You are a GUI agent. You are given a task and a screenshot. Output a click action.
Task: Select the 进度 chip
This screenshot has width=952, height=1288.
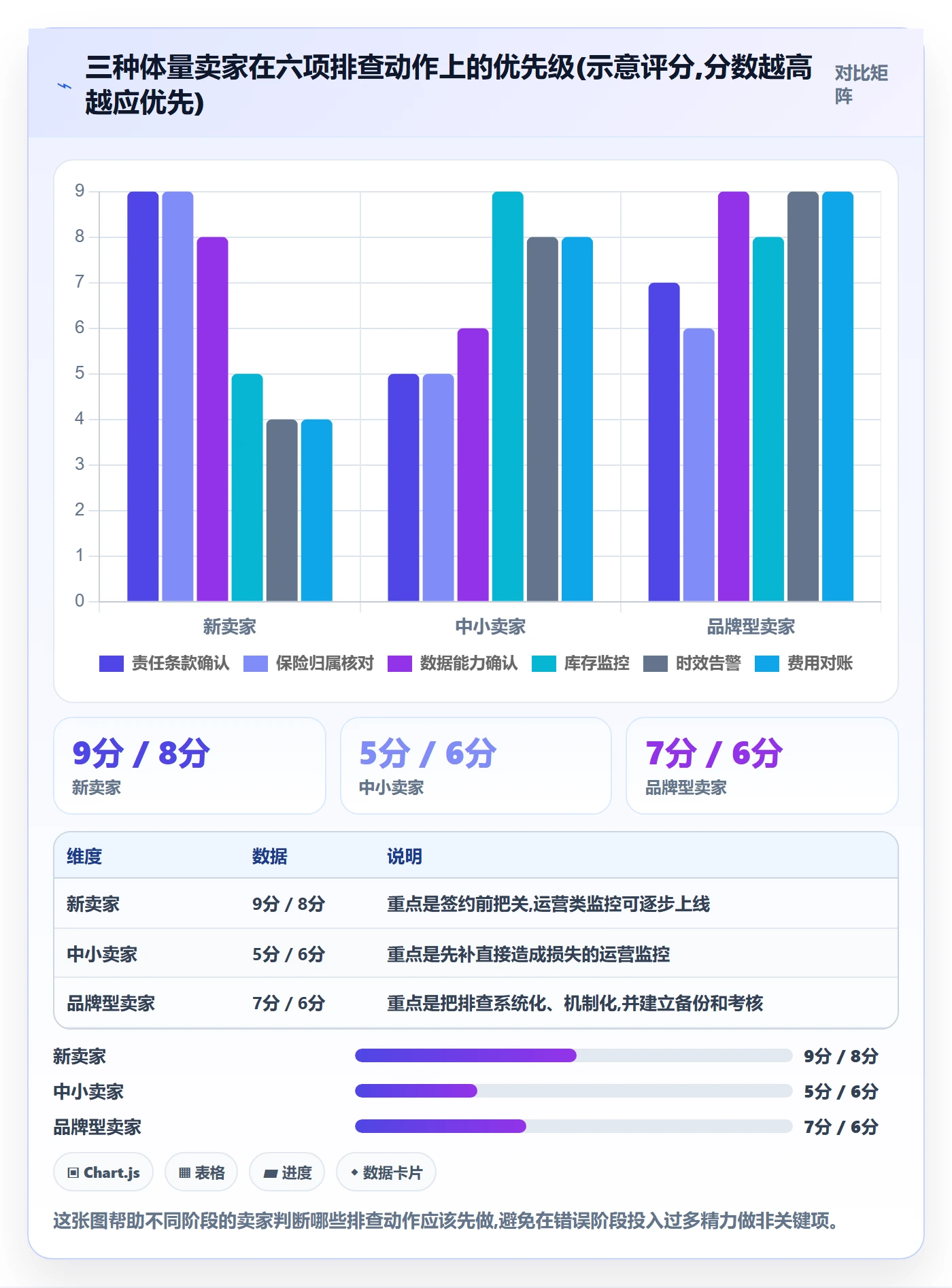[287, 1172]
